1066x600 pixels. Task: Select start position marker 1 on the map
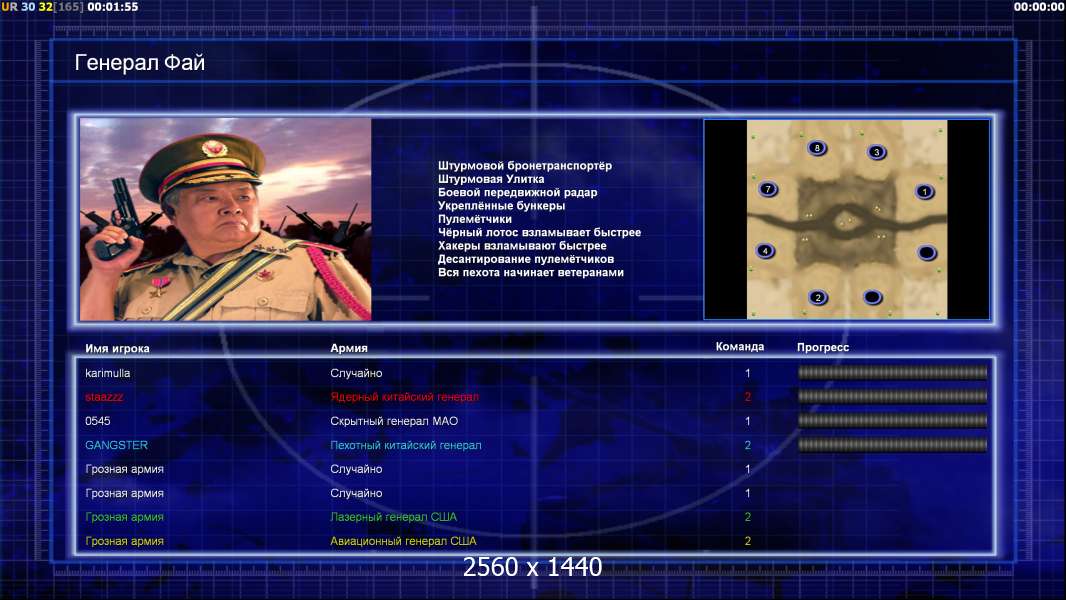(x=925, y=192)
